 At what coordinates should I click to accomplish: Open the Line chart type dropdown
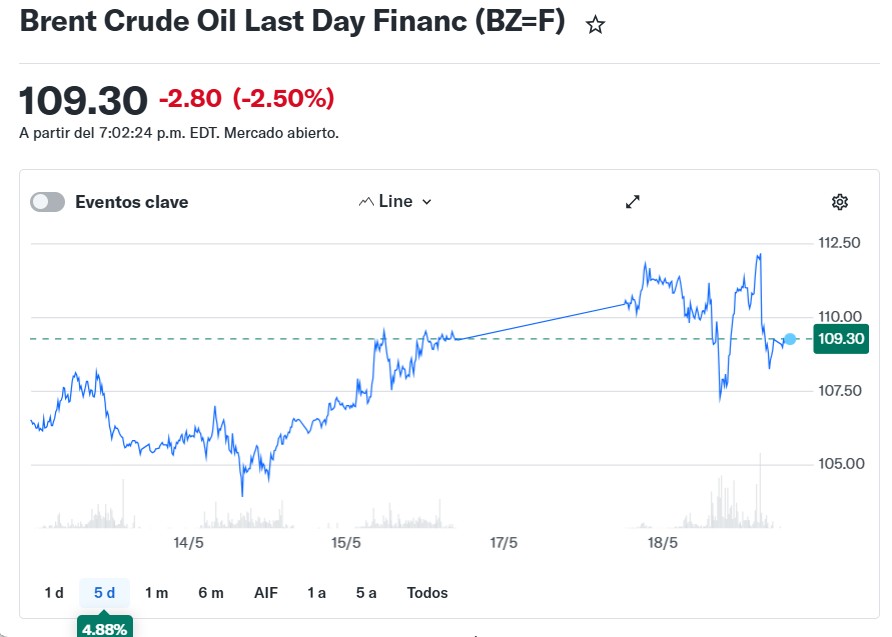(395, 201)
